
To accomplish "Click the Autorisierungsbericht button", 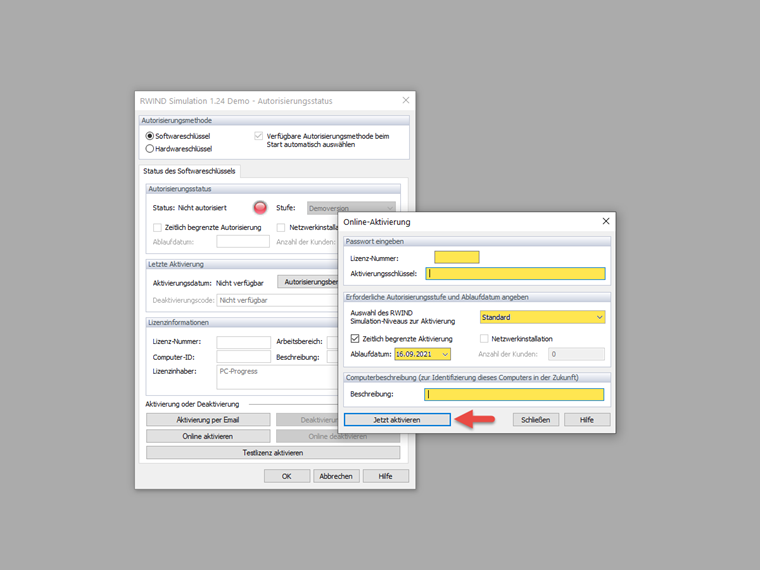I will (x=308, y=282).
